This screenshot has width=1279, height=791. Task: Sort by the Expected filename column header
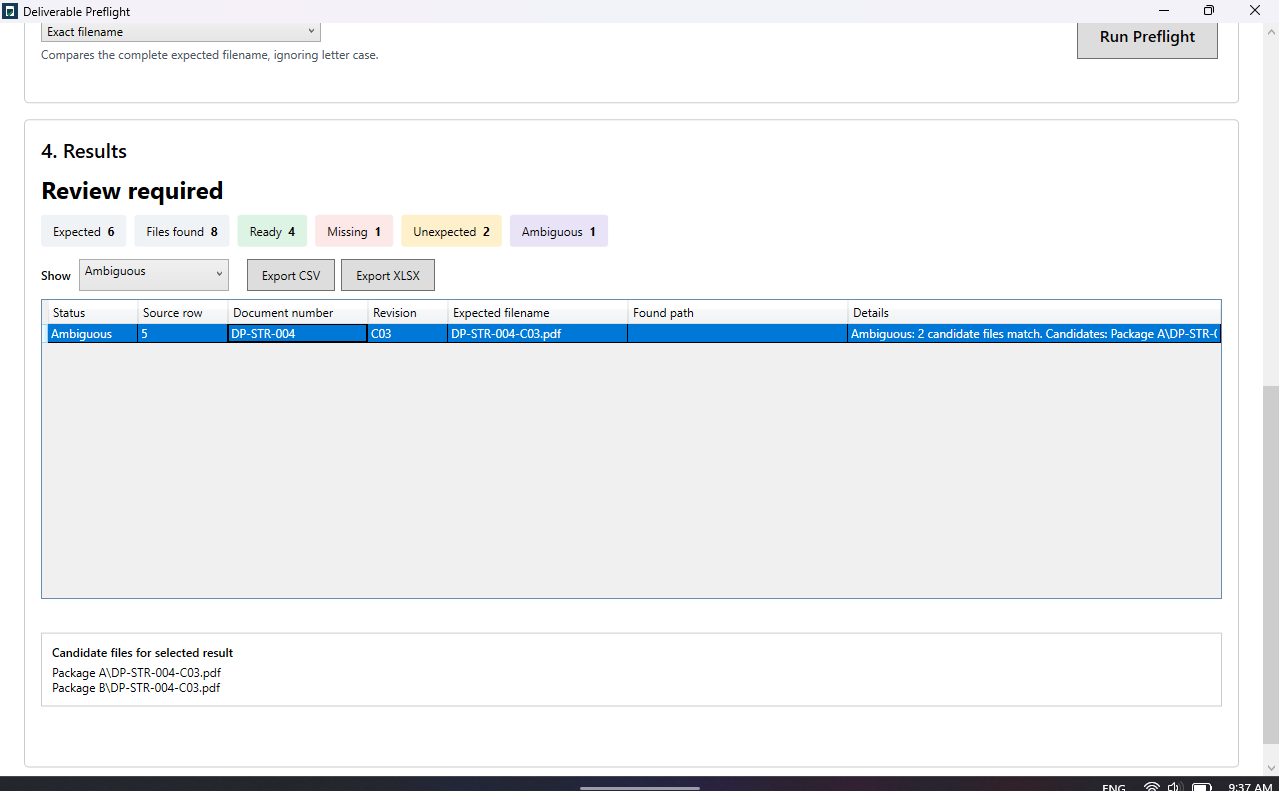click(x=538, y=313)
